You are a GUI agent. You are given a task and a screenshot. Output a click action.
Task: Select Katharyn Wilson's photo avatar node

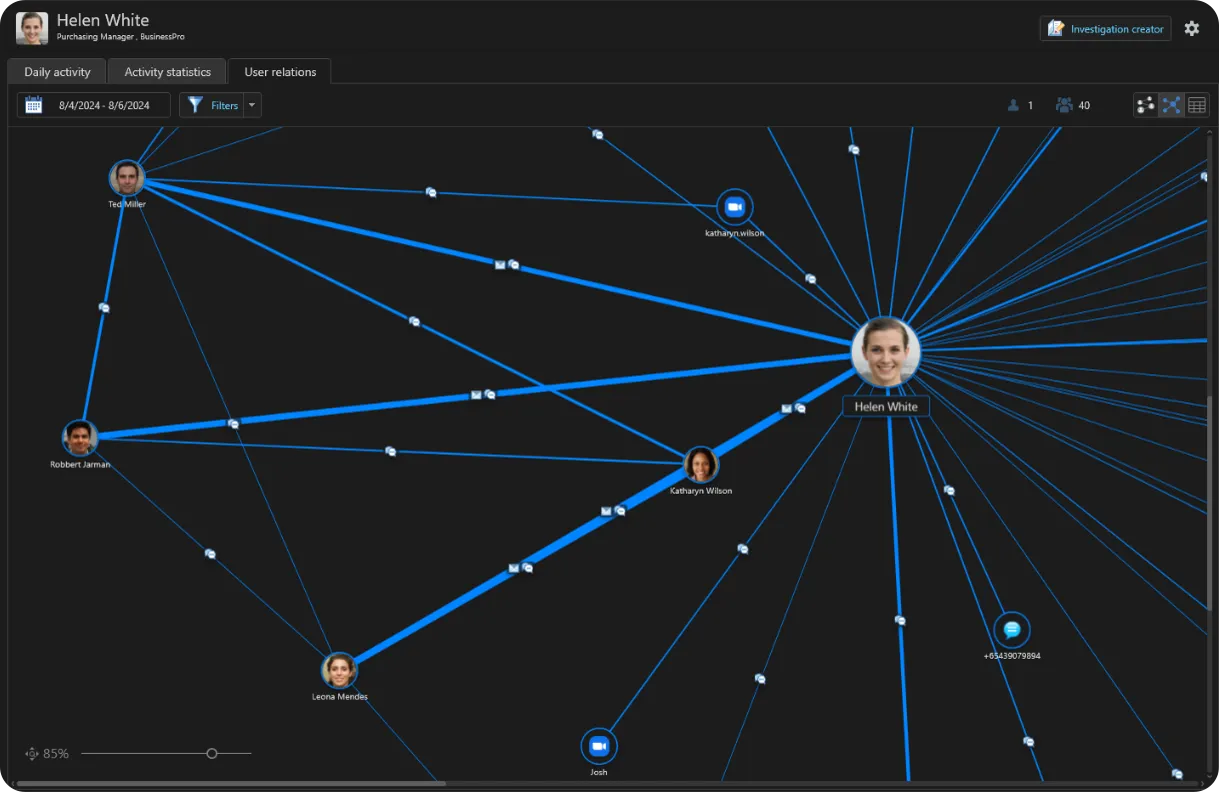coord(701,464)
